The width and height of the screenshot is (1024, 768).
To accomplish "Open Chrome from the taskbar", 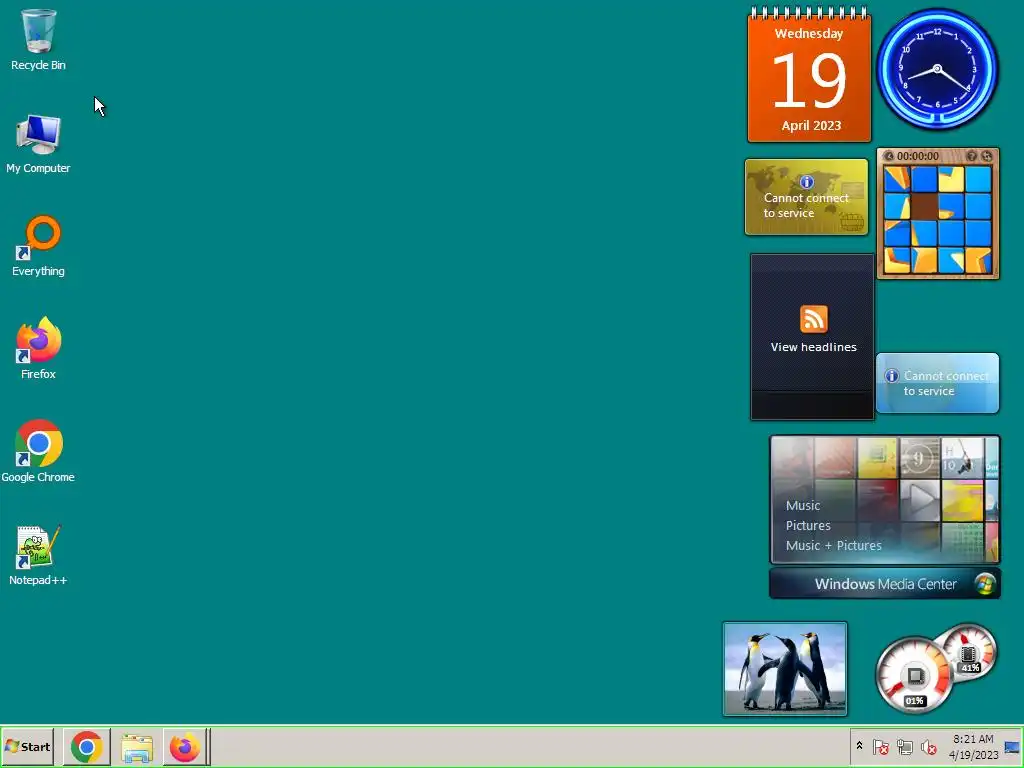I will tap(87, 746).
